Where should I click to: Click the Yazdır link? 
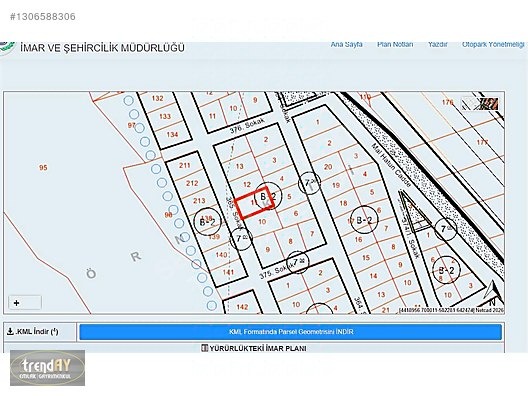pyautogui.click(x=437, y=44)
